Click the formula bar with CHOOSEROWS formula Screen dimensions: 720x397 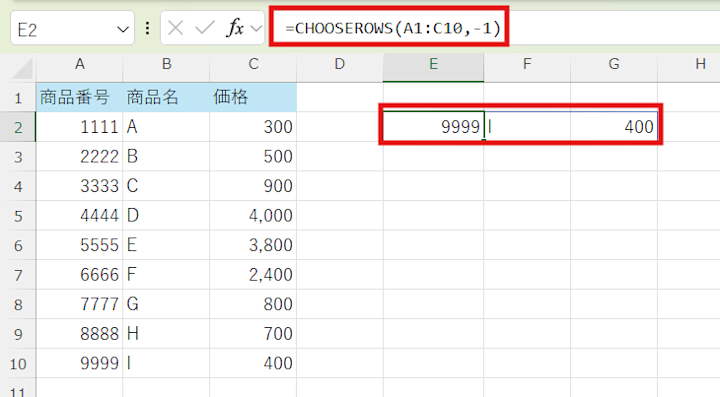pyautogui.click(x=496, y=28)
